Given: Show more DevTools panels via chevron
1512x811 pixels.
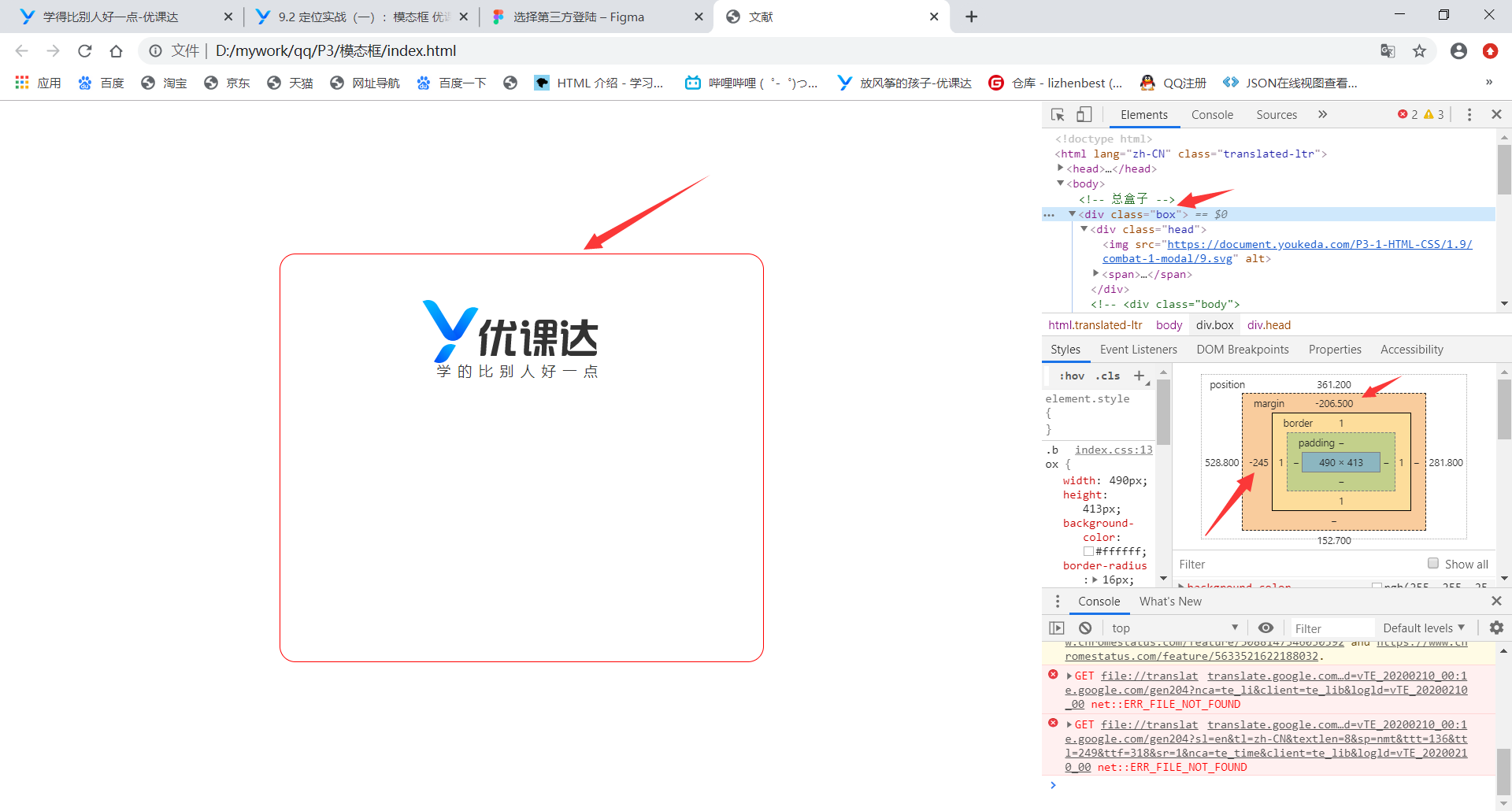Looking at the screenshot, I should (1323, 115).
